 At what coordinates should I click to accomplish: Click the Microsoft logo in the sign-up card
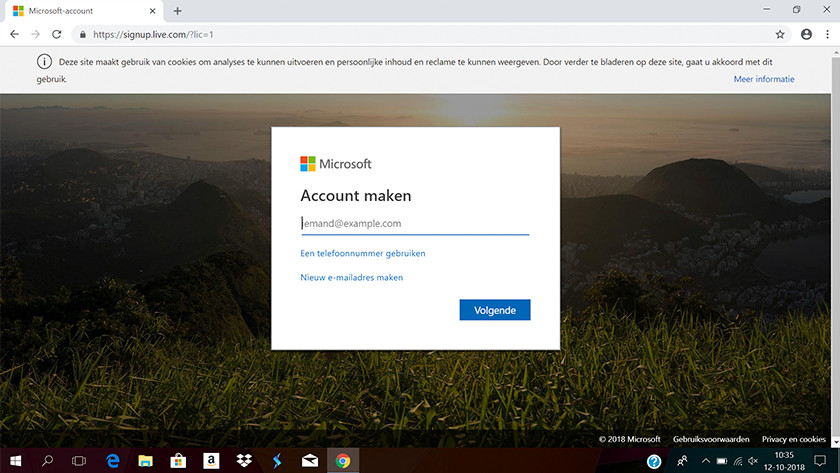point(336,164)
